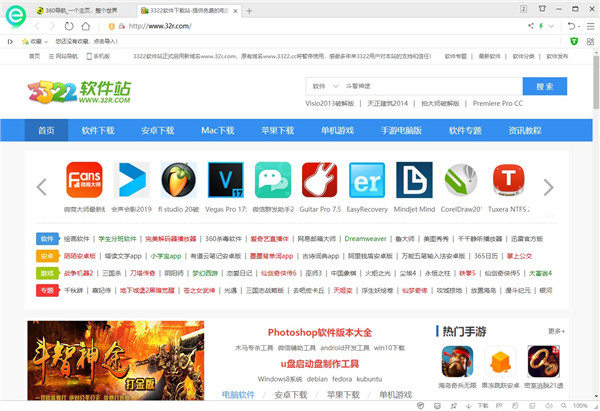The height and width of the screenshot is (411, 600).
Task: Open u盘启动盘制作工具 link
Action: click(320, 364)
